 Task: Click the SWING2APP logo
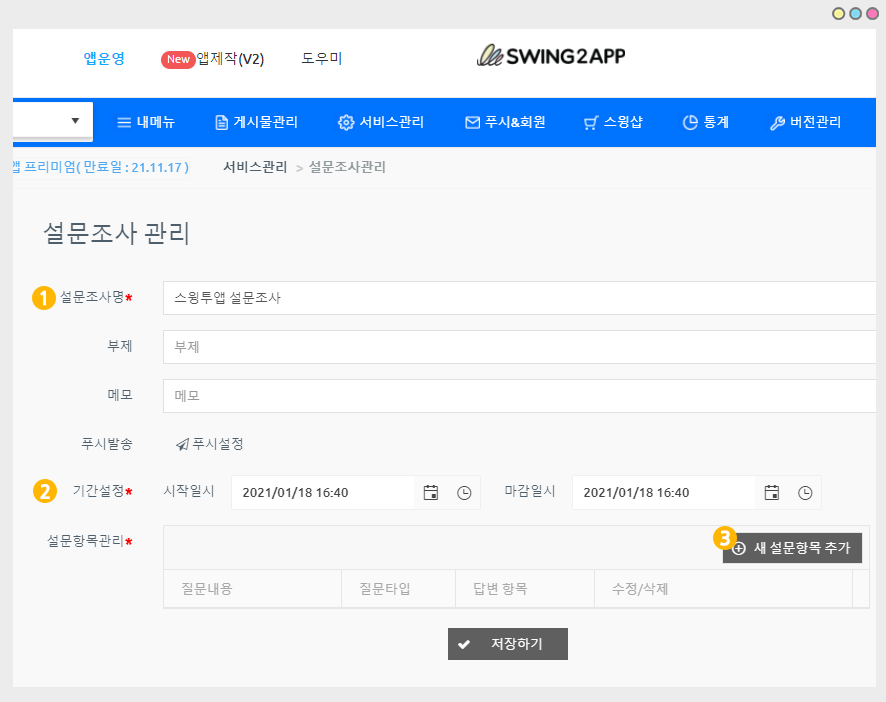(x=551, y=56)
